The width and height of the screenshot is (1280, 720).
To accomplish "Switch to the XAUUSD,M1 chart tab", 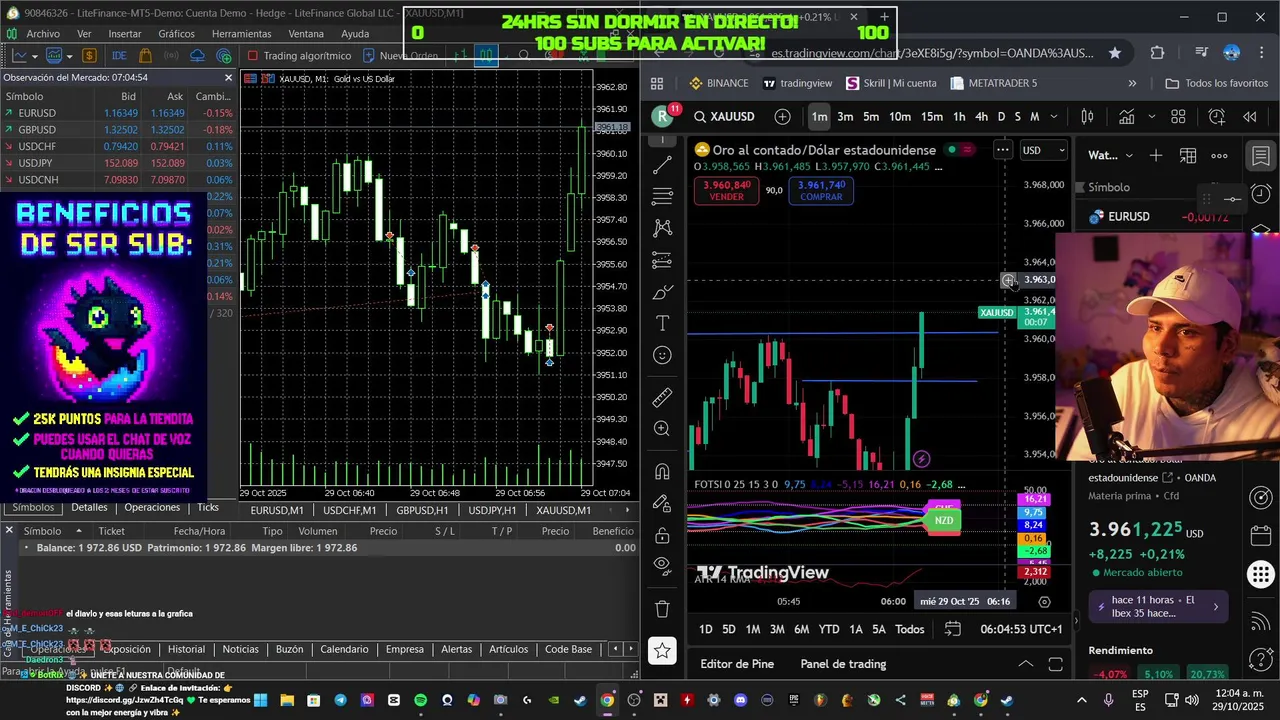I will click(563, 510).
